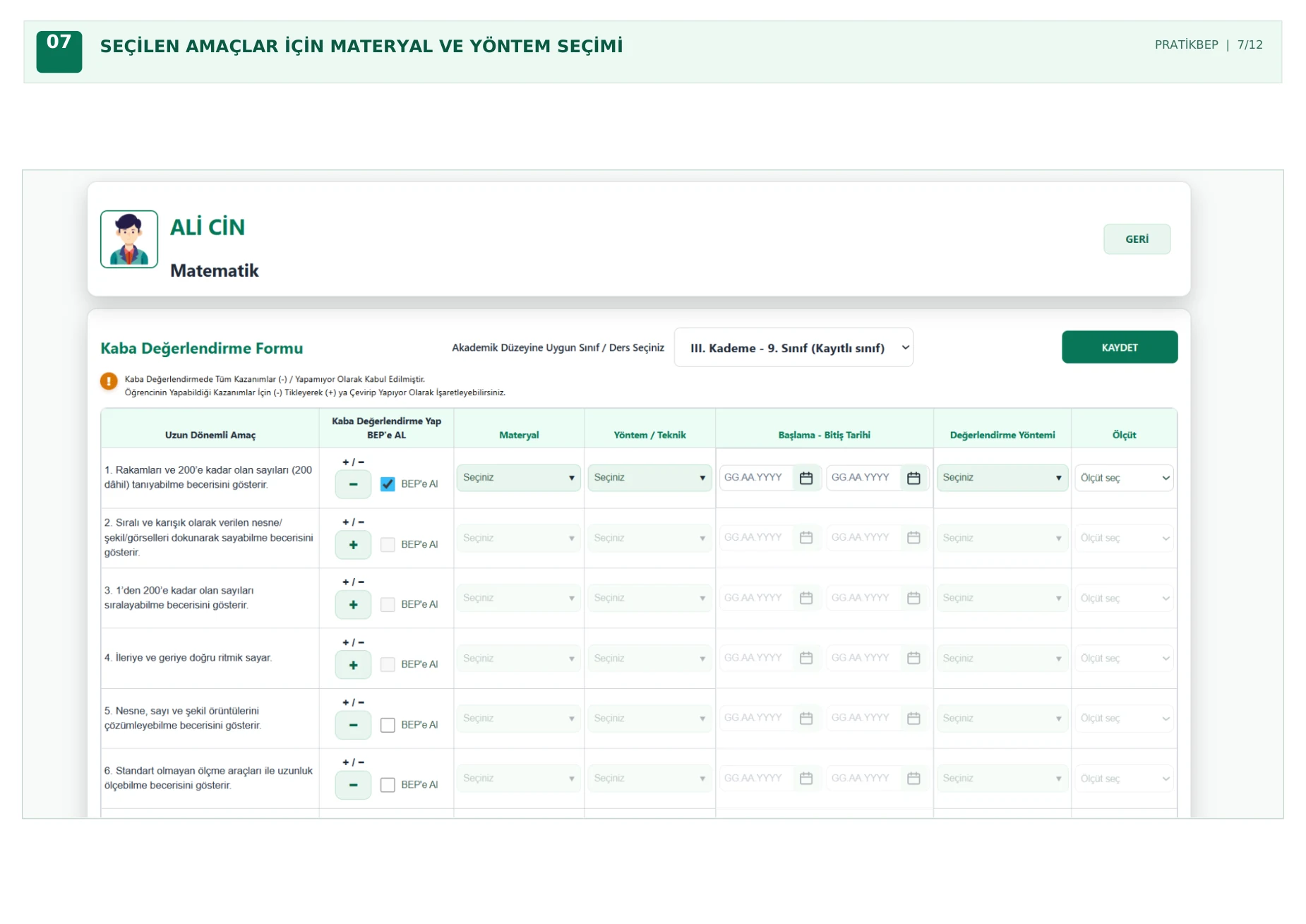Check BEP'e Al for goal 5 örüntülerini
This screenshot has width=1306, height=924.
pos(388,725)
